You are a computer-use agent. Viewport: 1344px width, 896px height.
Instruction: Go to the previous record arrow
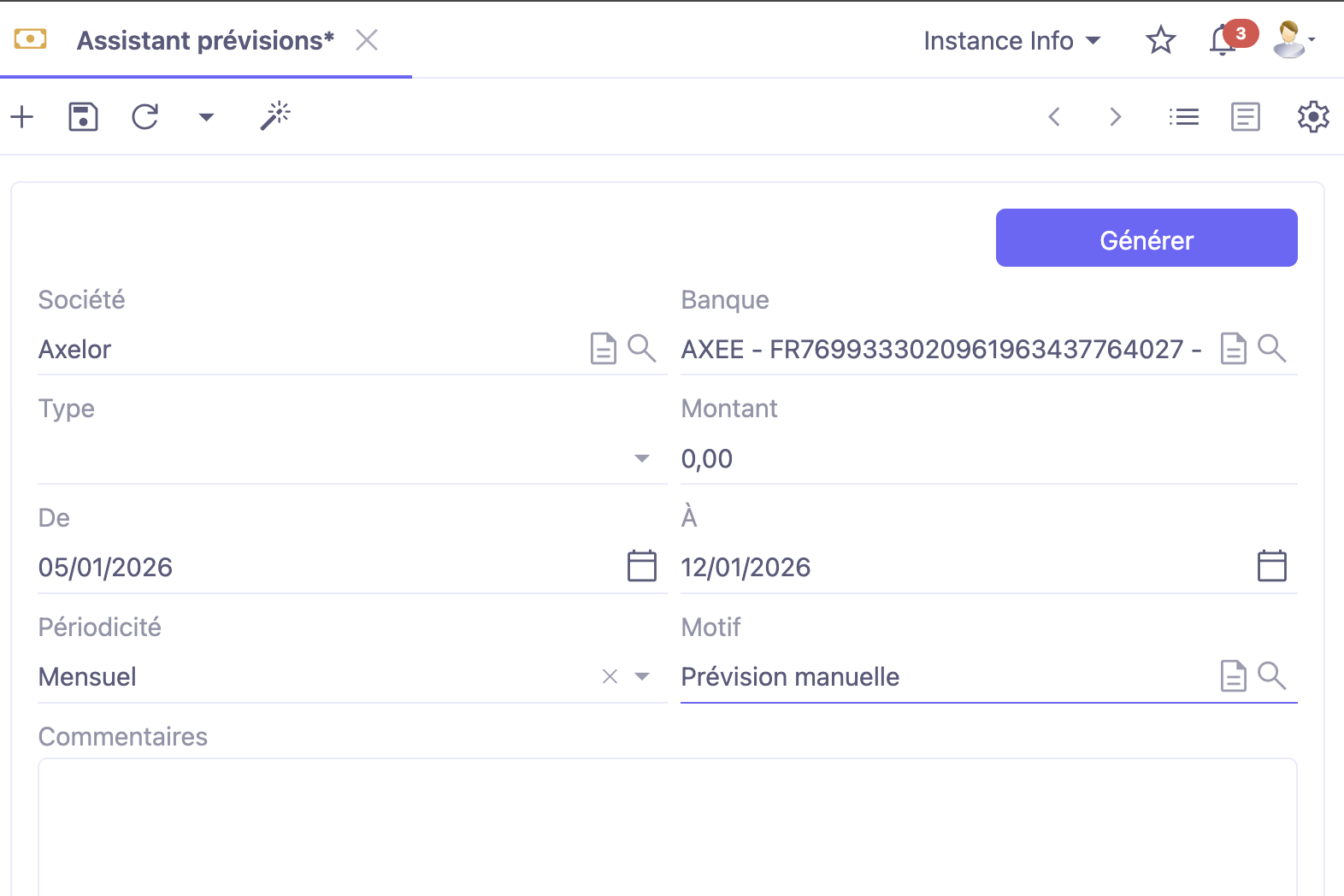pos(1054,116)
